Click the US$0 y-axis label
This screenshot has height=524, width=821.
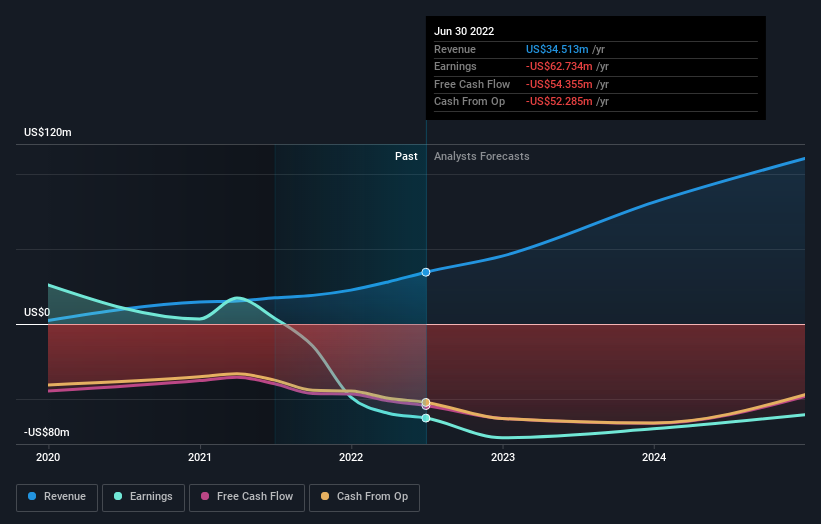point(37,313)
